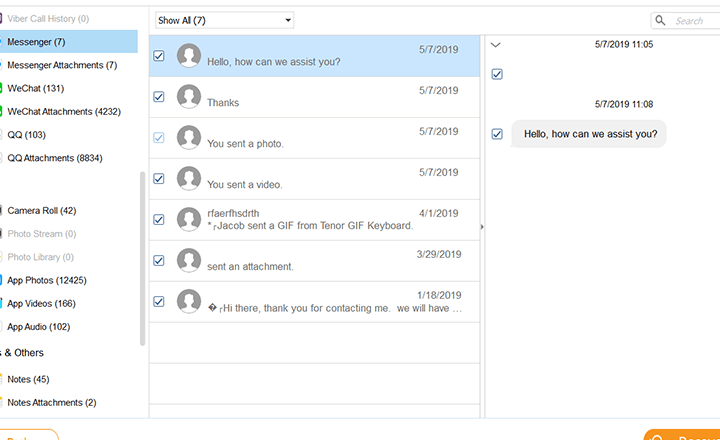720x440 pixels.
Task: Click the 'sent an attachment.' text
Action: pyautogui.click(x=250, y=266)
